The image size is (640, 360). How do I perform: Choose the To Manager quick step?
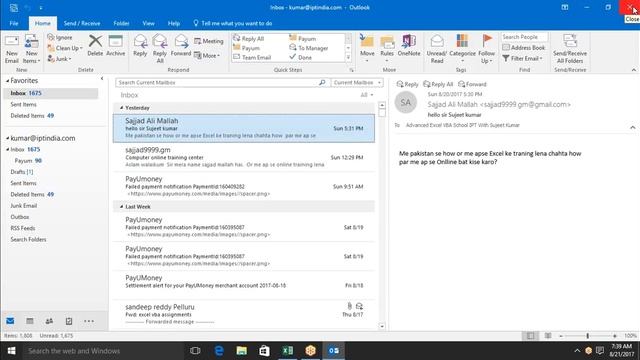[x=309, y=48]
